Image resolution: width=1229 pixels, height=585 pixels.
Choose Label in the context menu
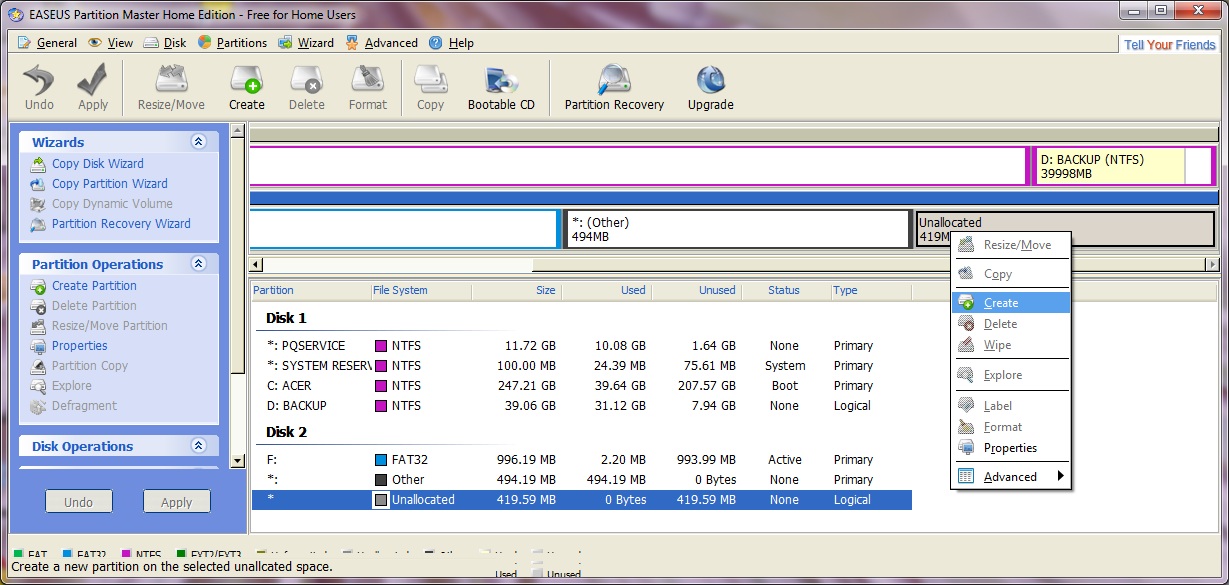tap(1011, 406)
